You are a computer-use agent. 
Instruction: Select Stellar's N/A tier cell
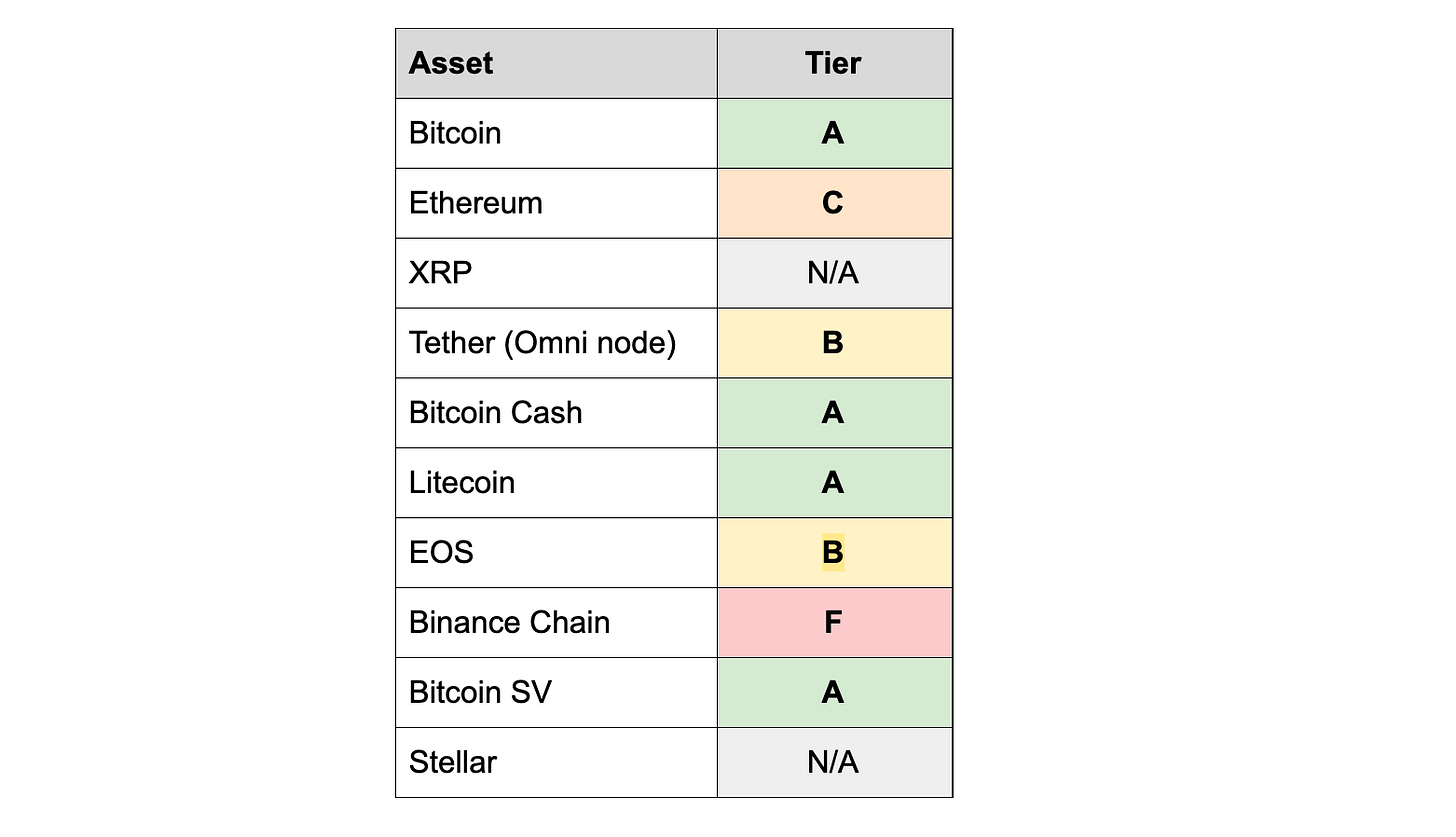pyautogui.click(x=834, y=763)
